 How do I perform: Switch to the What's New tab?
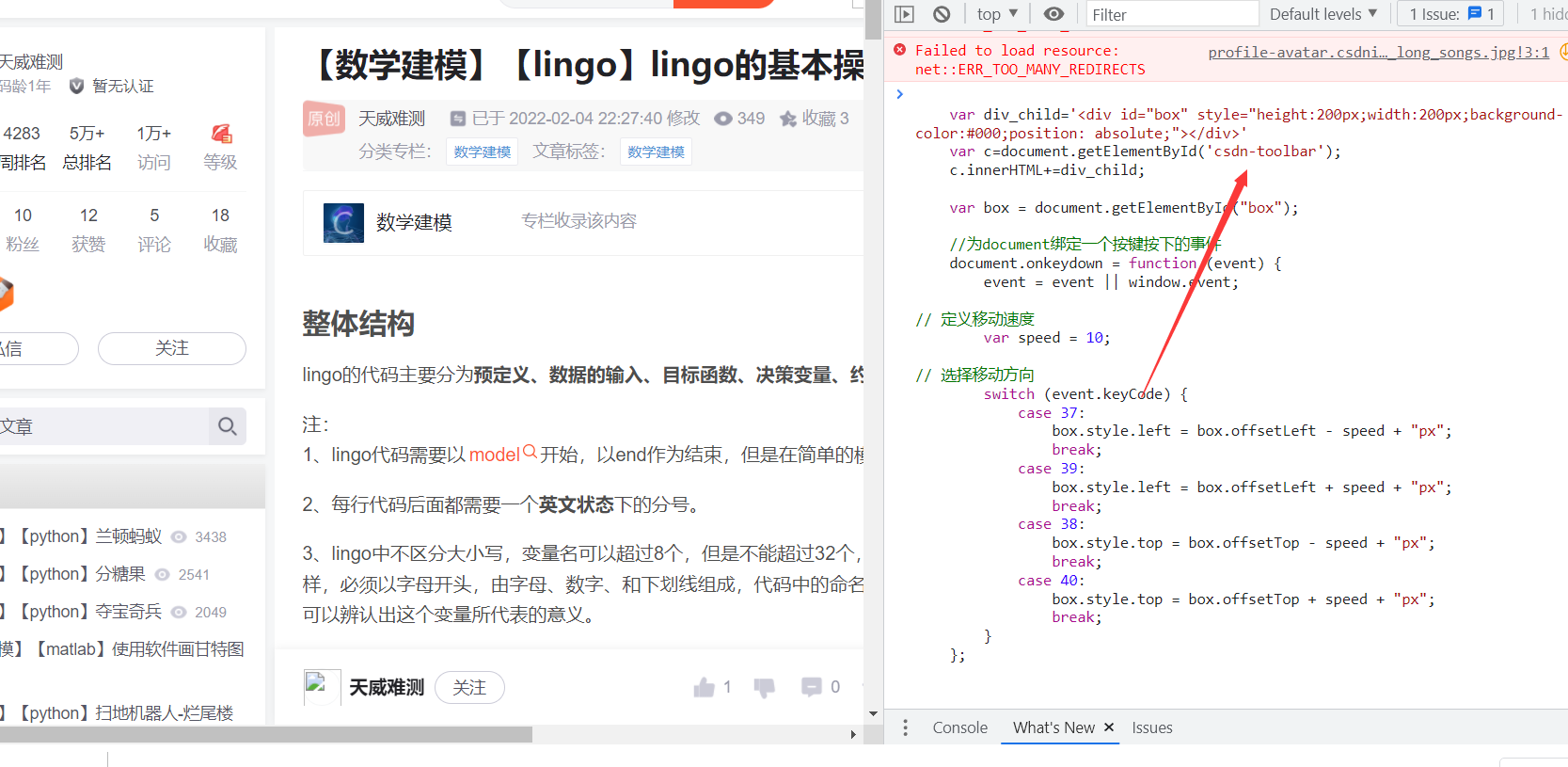(1053, 727)
